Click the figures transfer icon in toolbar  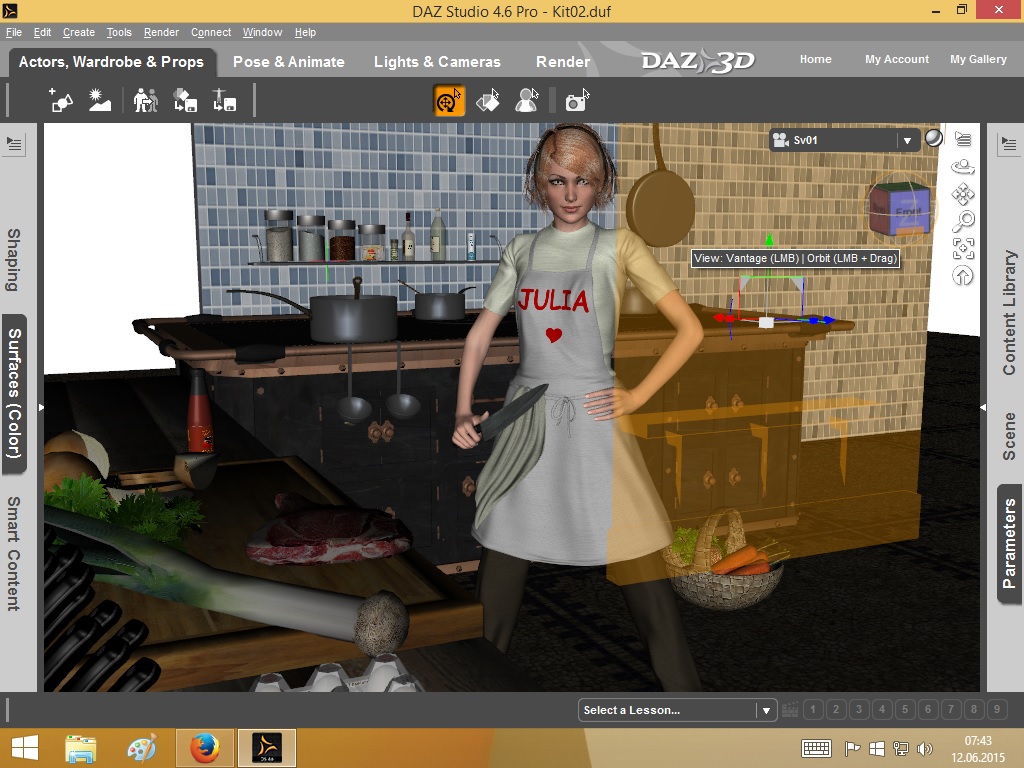point(146,101)
